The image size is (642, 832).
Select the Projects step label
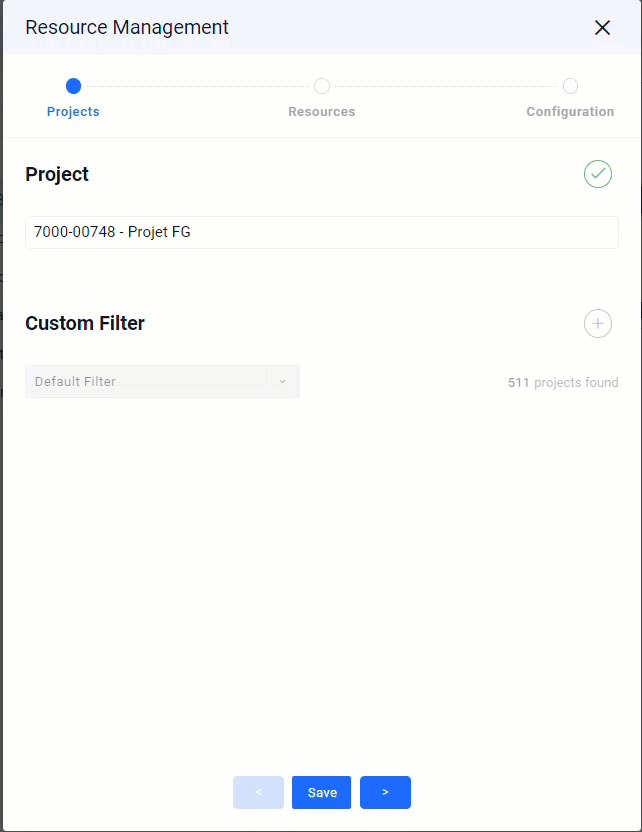pyautogui.click(x=73, y=111)
